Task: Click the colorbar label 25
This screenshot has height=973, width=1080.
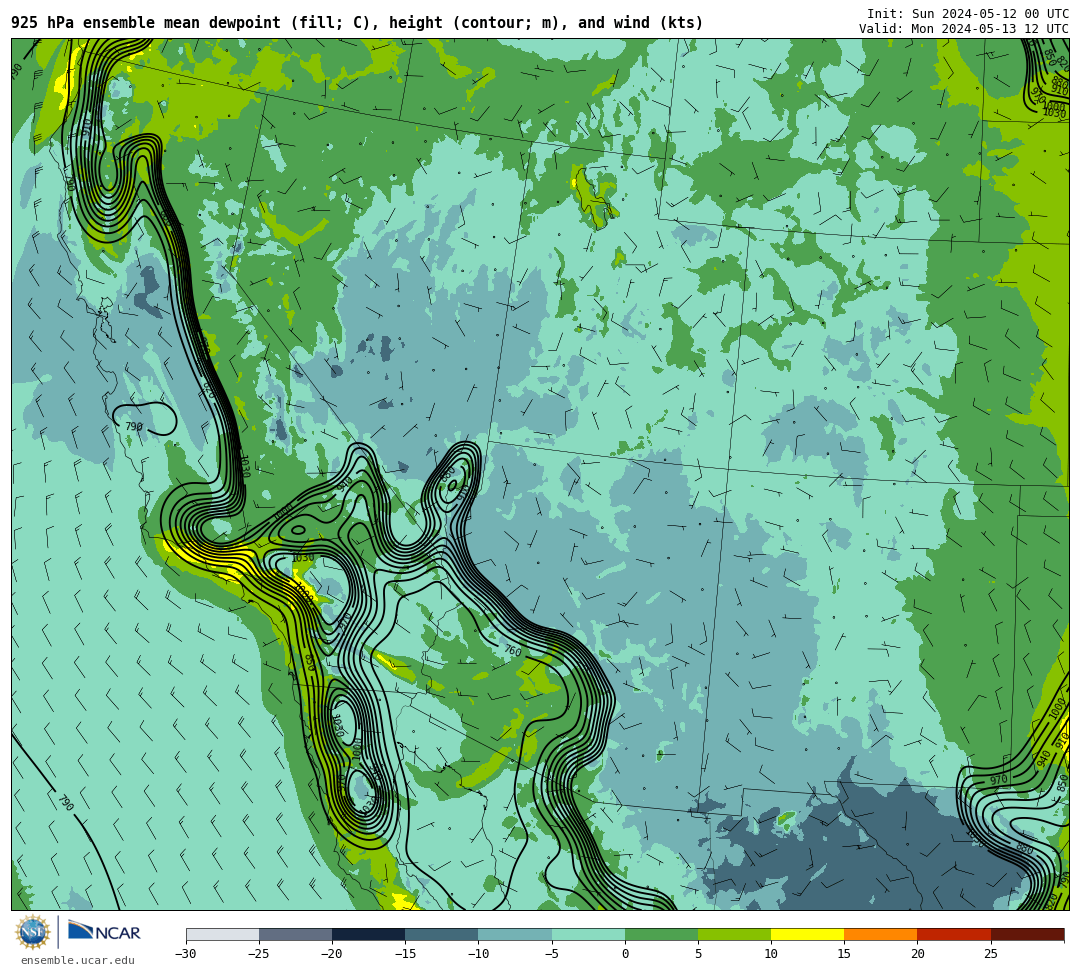Action: coord(990,954)
